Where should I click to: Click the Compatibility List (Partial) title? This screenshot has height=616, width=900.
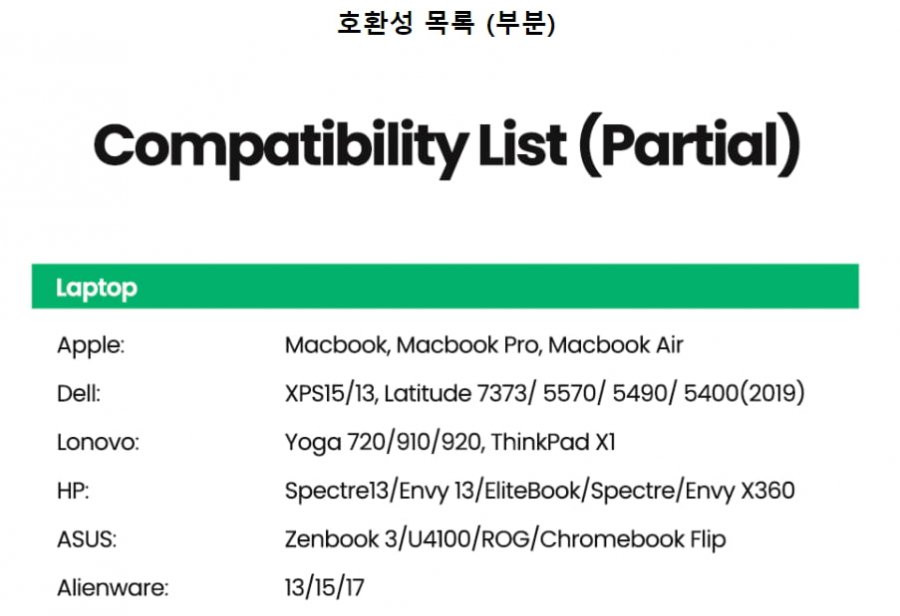[x=447, y=145]
